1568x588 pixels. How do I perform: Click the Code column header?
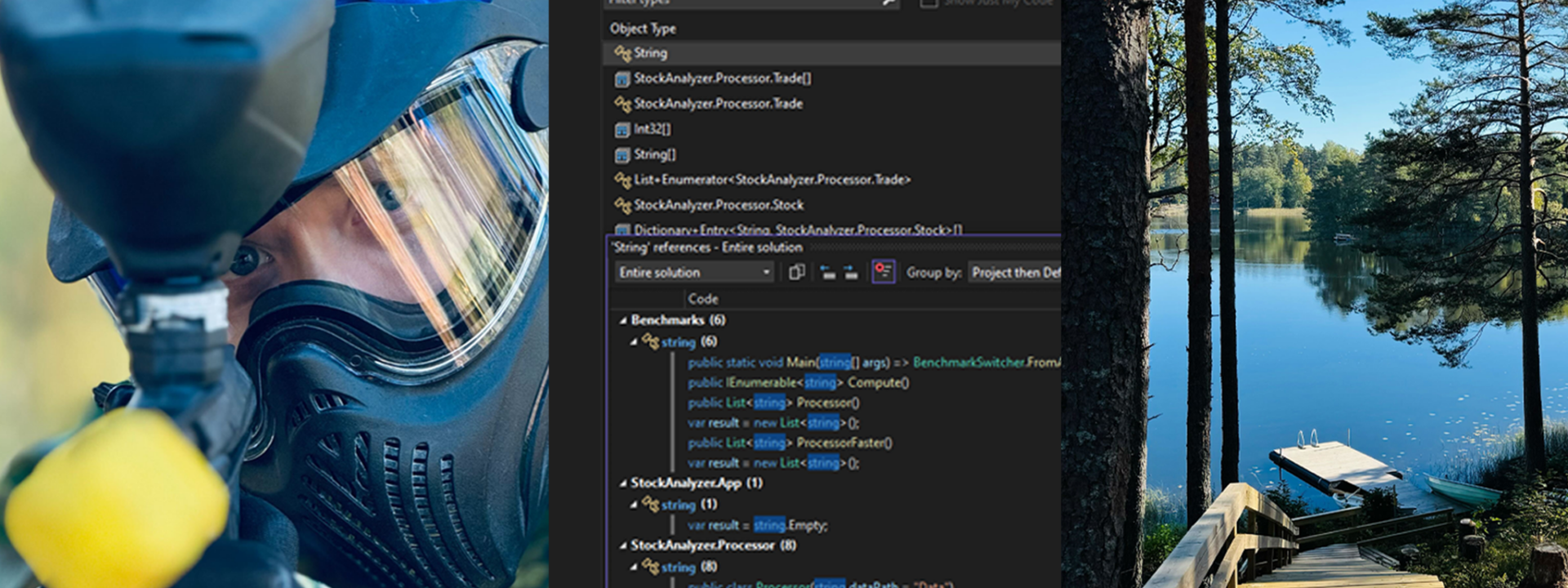(703, 299)
